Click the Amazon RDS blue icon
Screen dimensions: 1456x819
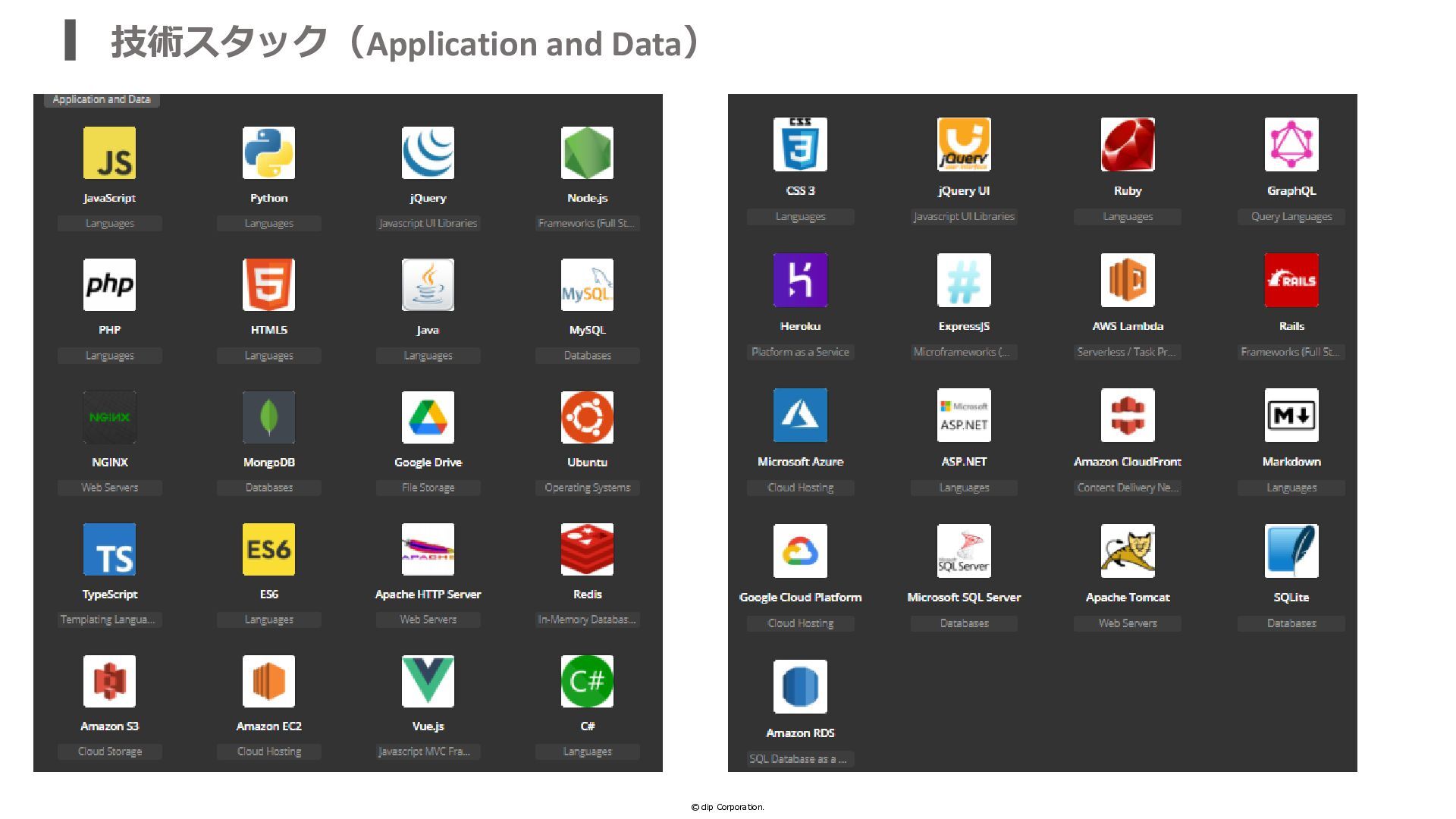pyautogui.click(x=800, y=686)
